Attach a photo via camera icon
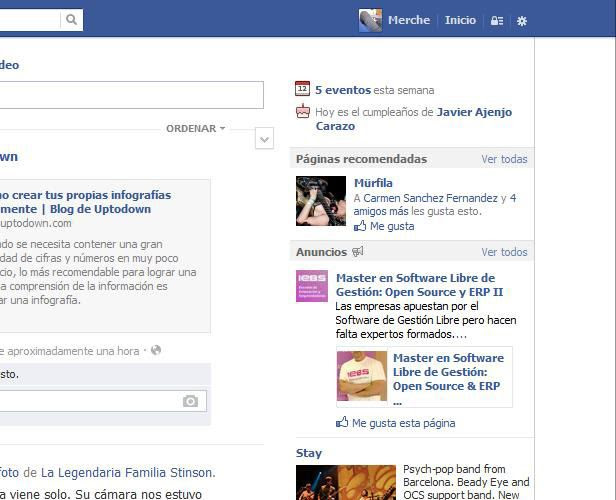 [x=191, y=401]
